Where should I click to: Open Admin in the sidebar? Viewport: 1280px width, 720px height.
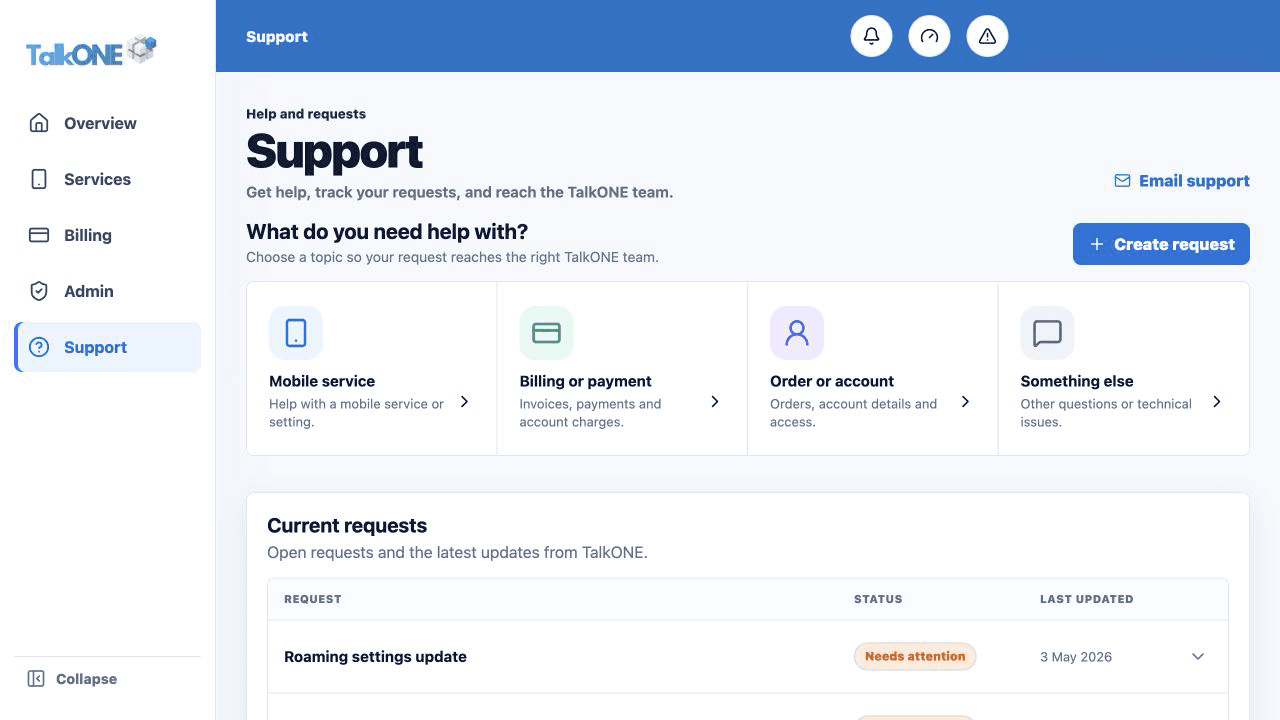(107, 291)
